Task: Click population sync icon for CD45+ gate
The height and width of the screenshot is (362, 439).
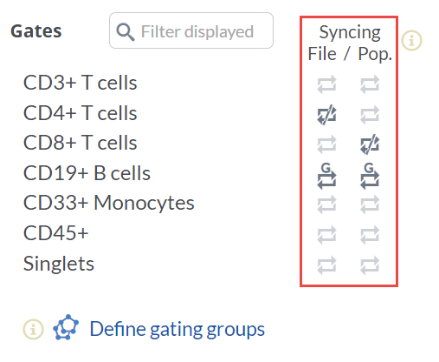Action: pos(370,235)
